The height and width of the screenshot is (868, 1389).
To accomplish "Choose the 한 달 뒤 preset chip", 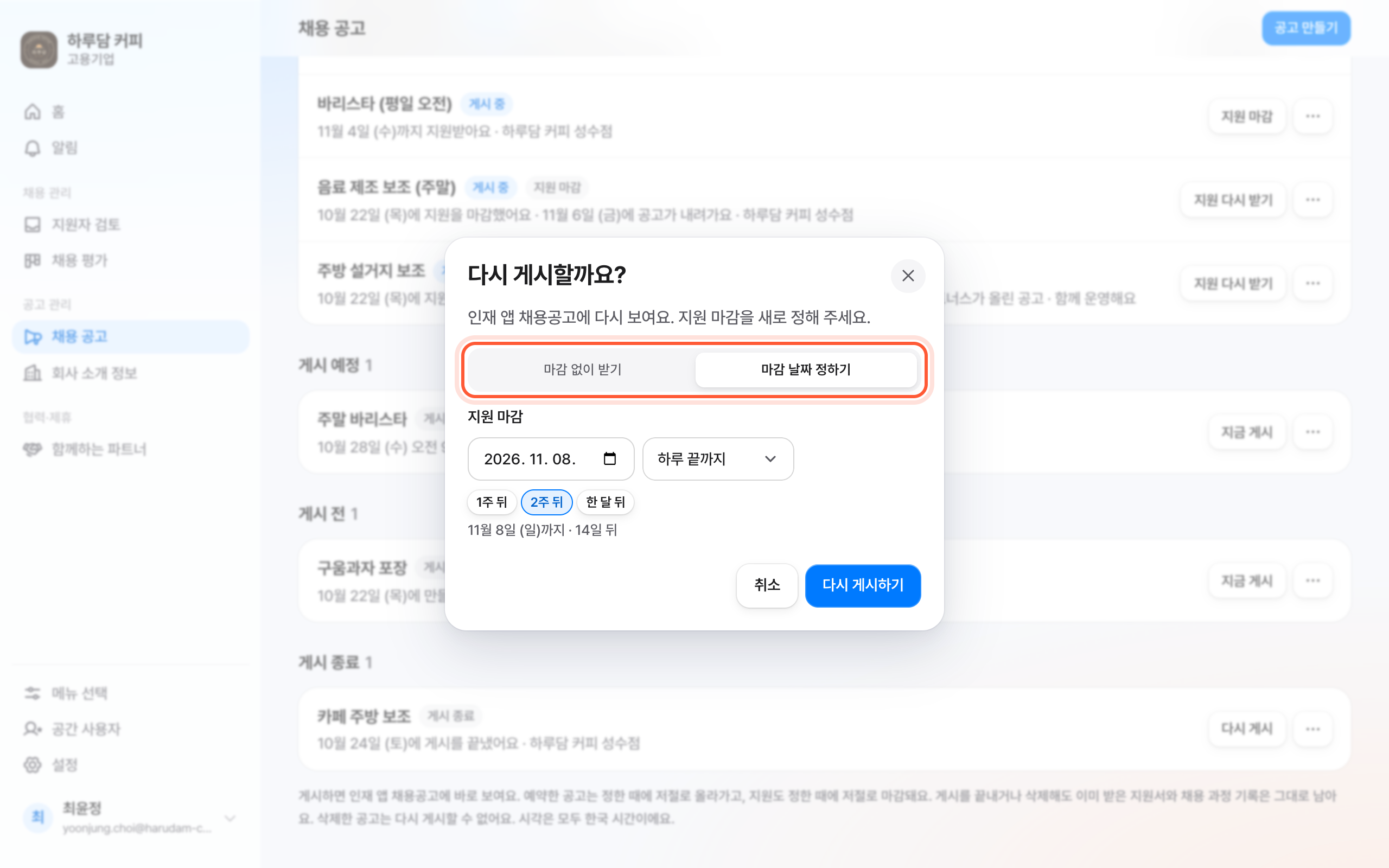I will [x=605, y=502].
